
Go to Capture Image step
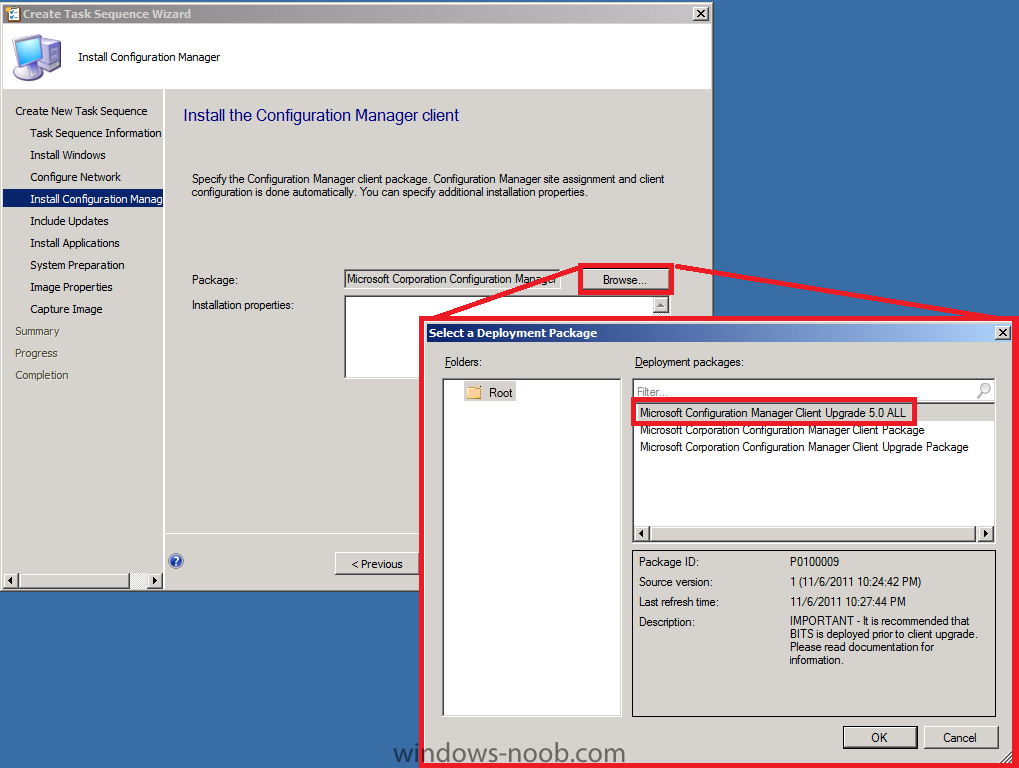[66, 309]
